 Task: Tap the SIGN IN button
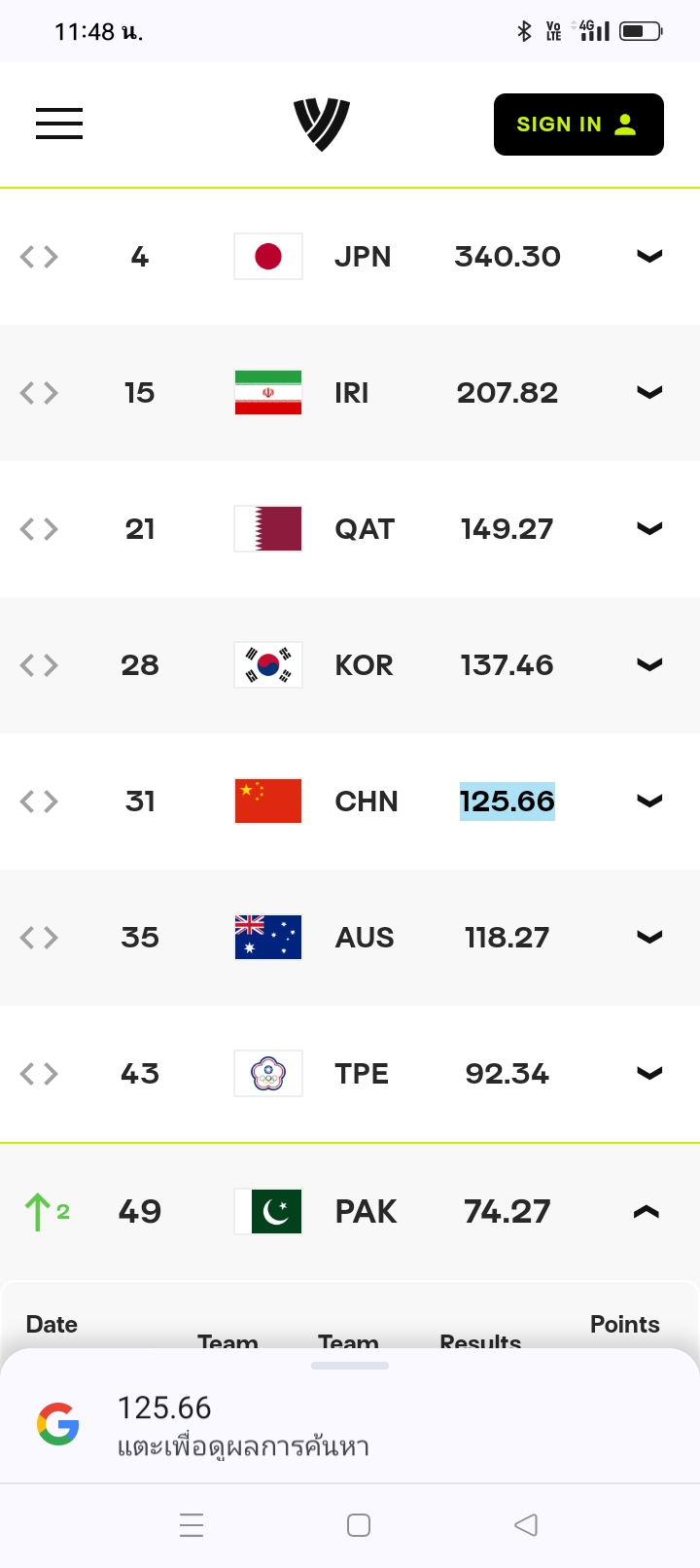[578, 125]
